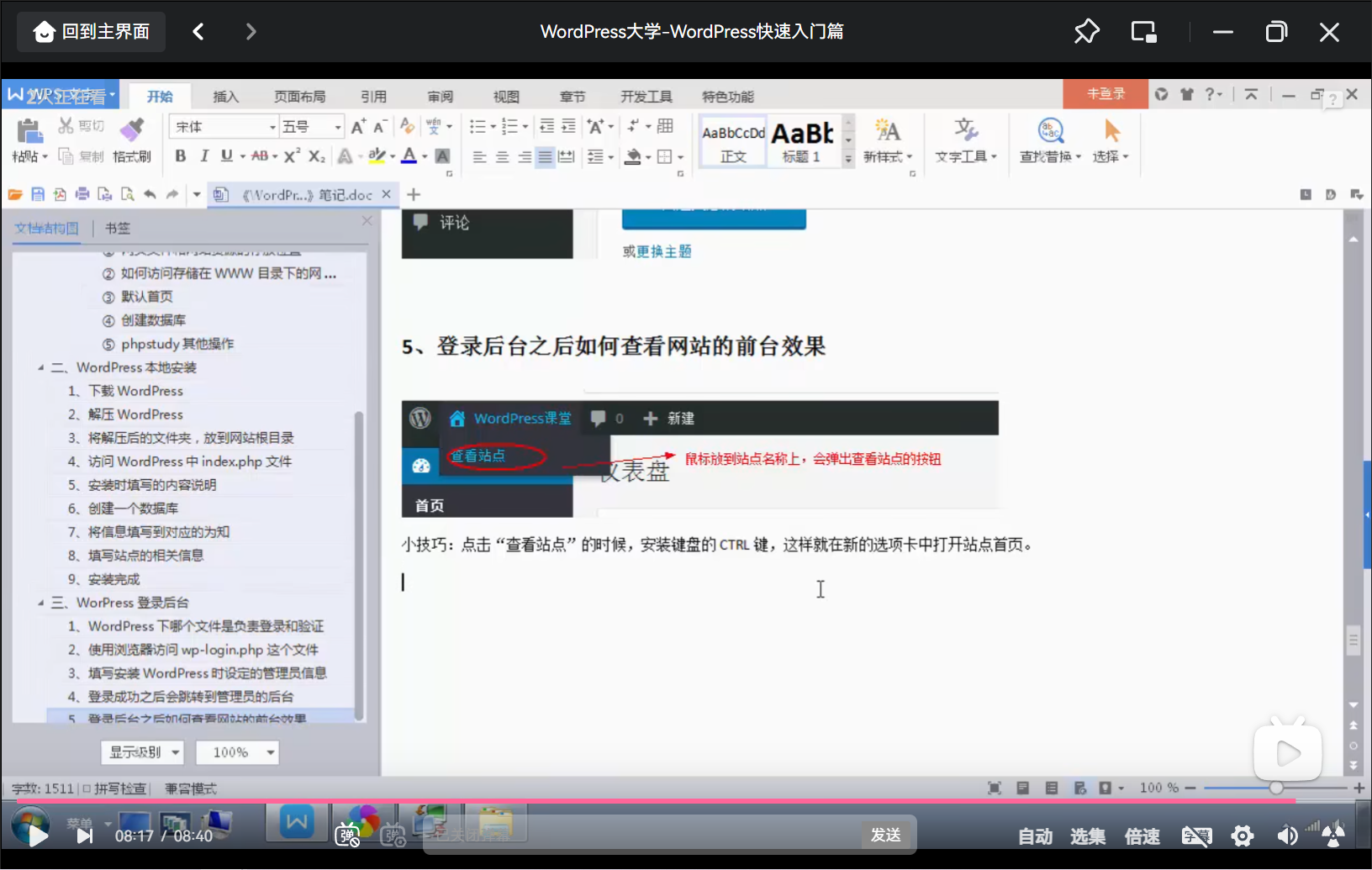This screenshot has width=1372, height=870.
Task: Open the Review (审阅) tab
Action: pyautogui.click(x=440, y=97)
